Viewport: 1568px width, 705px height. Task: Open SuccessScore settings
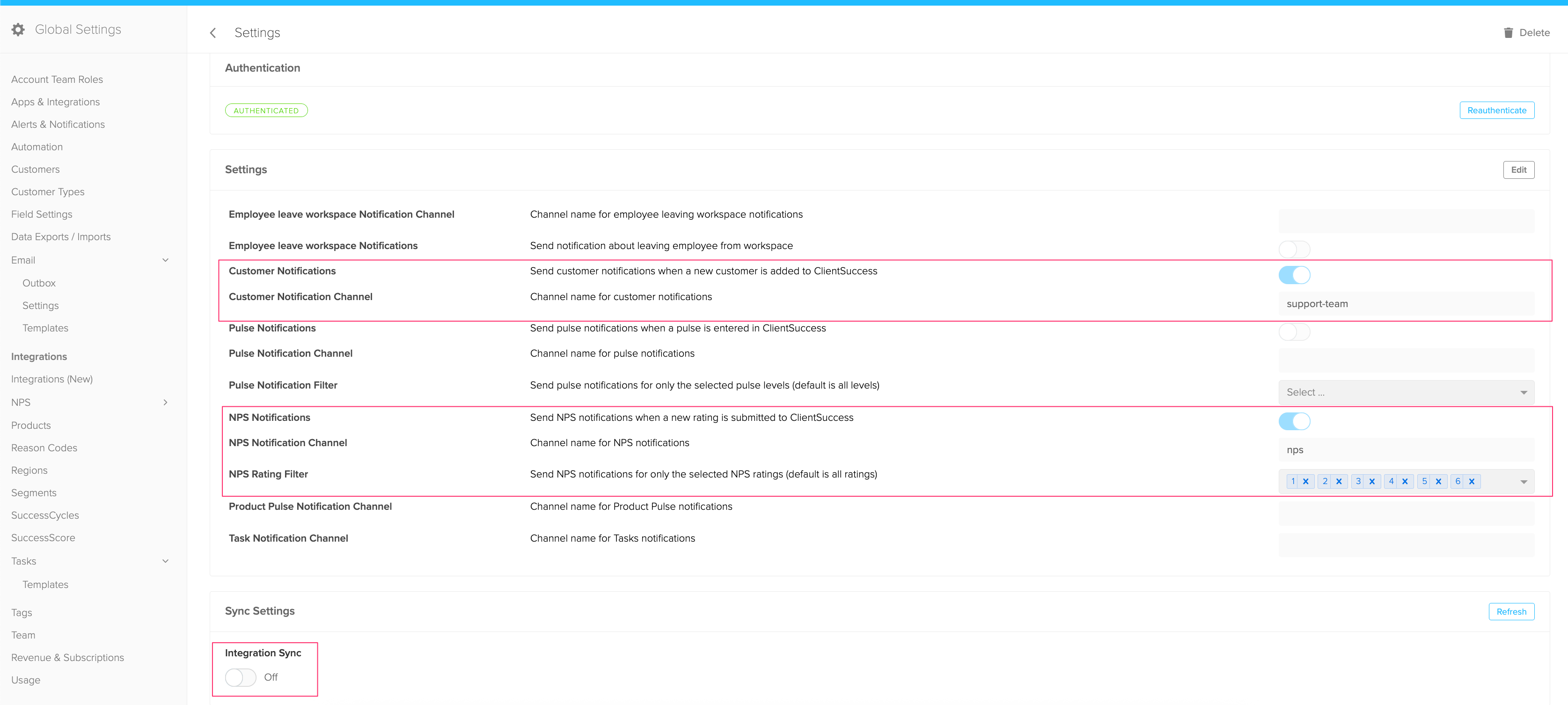[43, 538]
